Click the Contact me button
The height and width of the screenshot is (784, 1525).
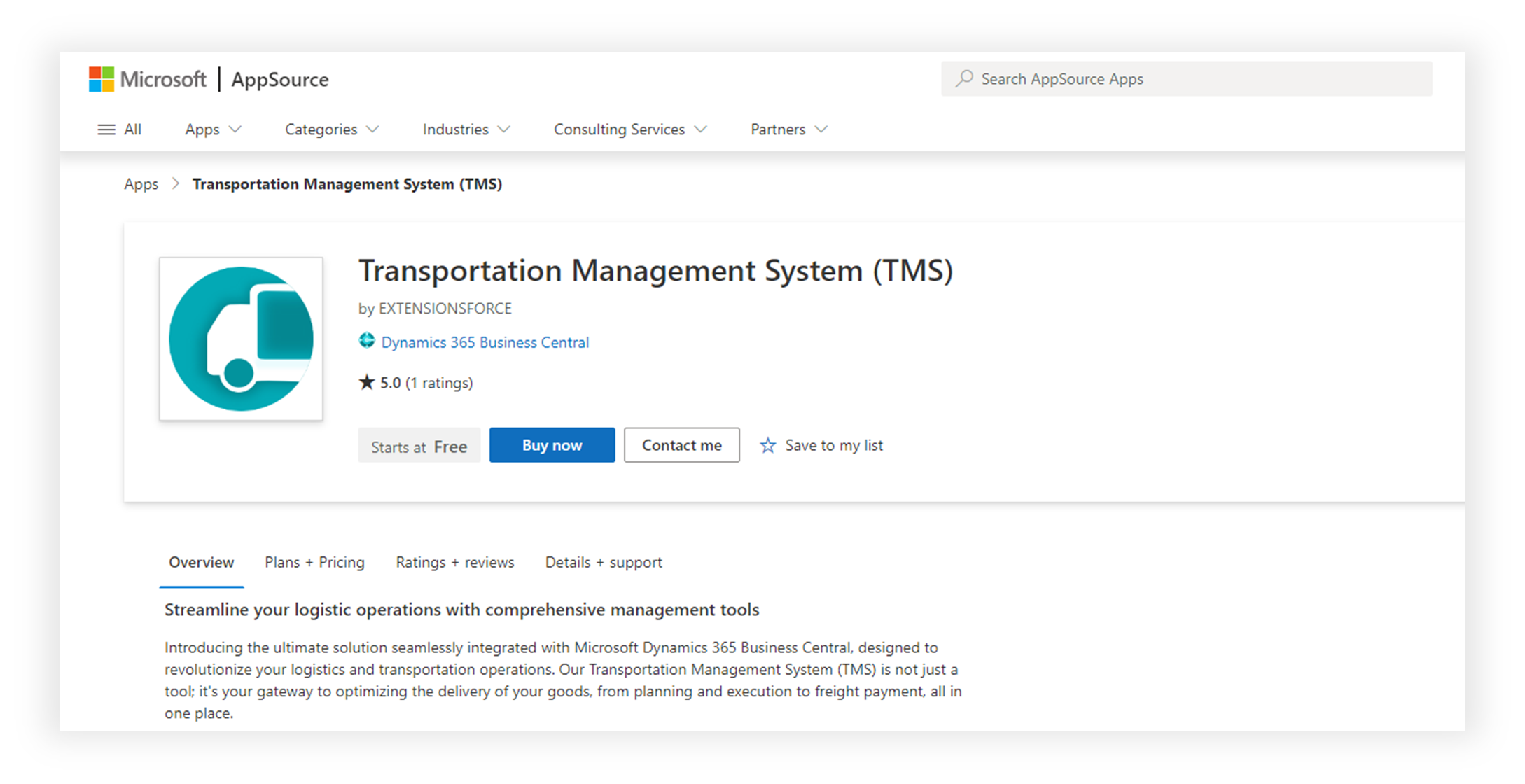pos(681,444)
